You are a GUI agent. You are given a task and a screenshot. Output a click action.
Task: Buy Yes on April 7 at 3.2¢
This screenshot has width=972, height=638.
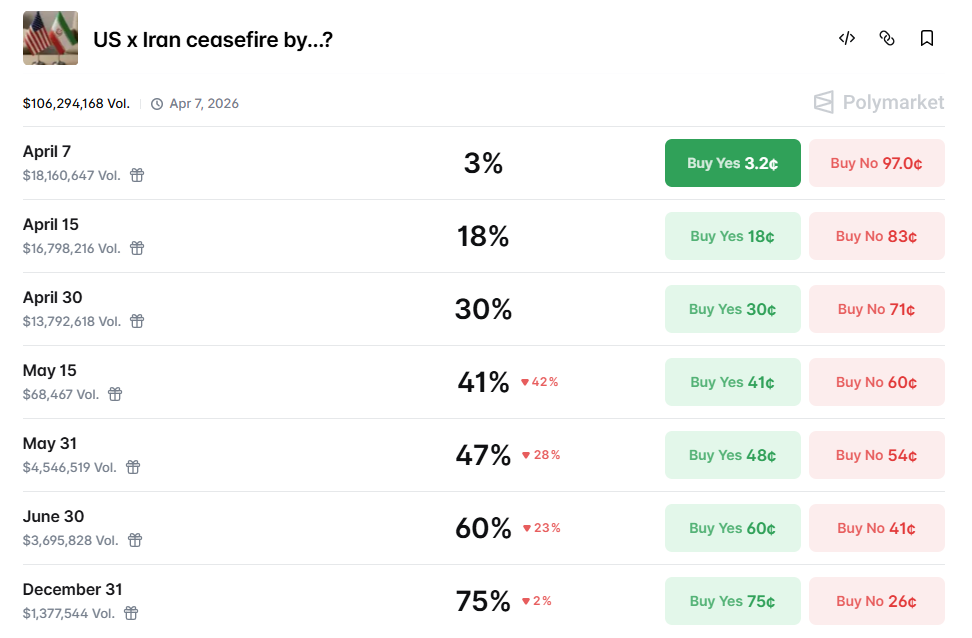[732, 162]
